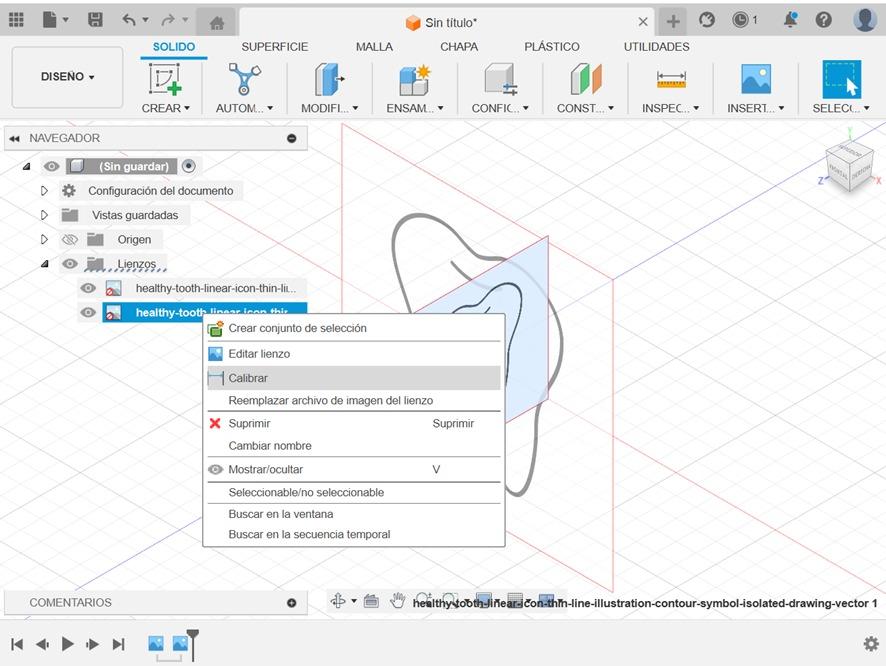
Task: Click the Create Sketch icon
Action: 165,79
